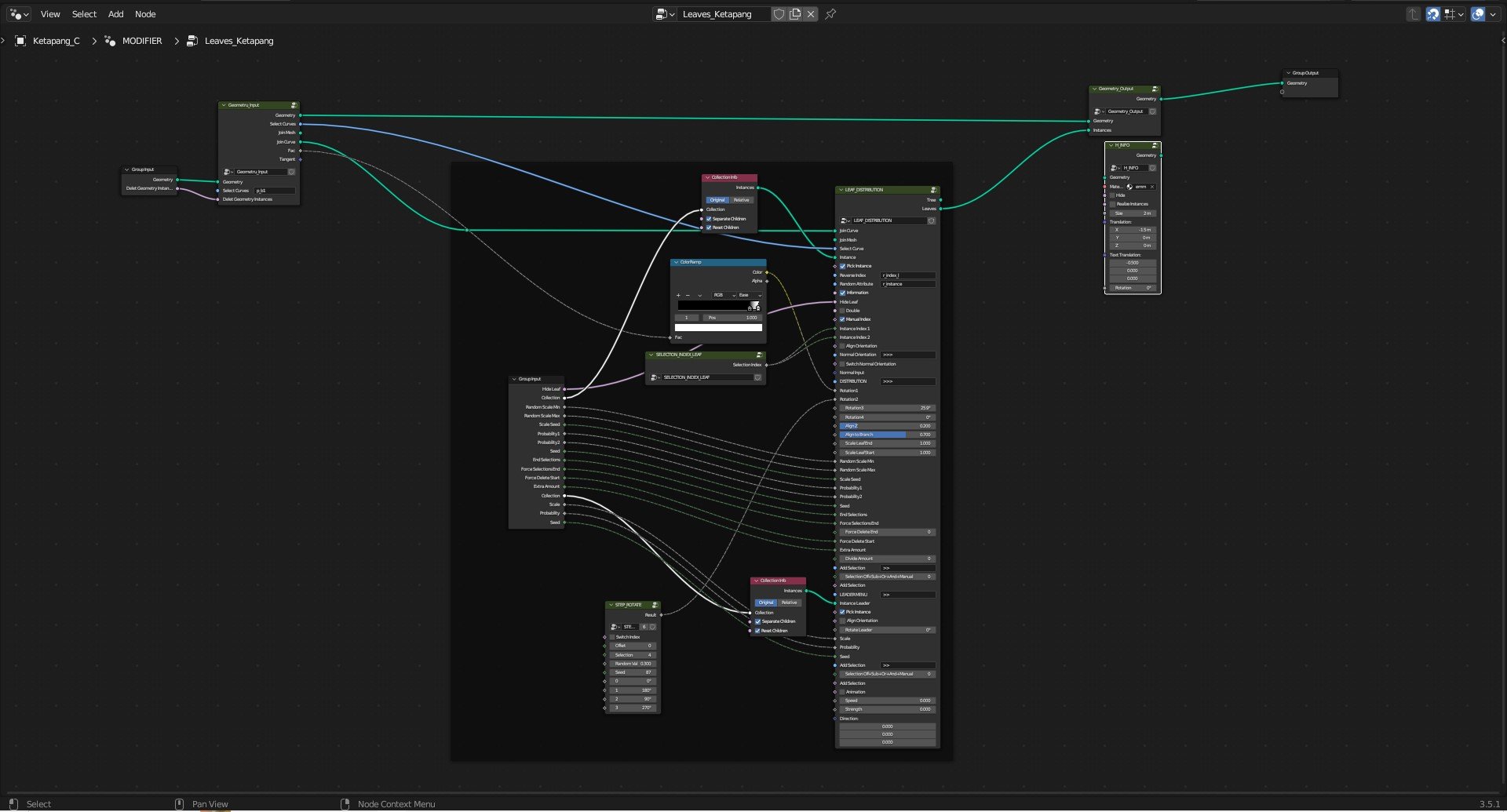The height and width of the screenshot is (812, 1507).
Task: Open the browse node tree dropdown in header
Action: (665, 14)
